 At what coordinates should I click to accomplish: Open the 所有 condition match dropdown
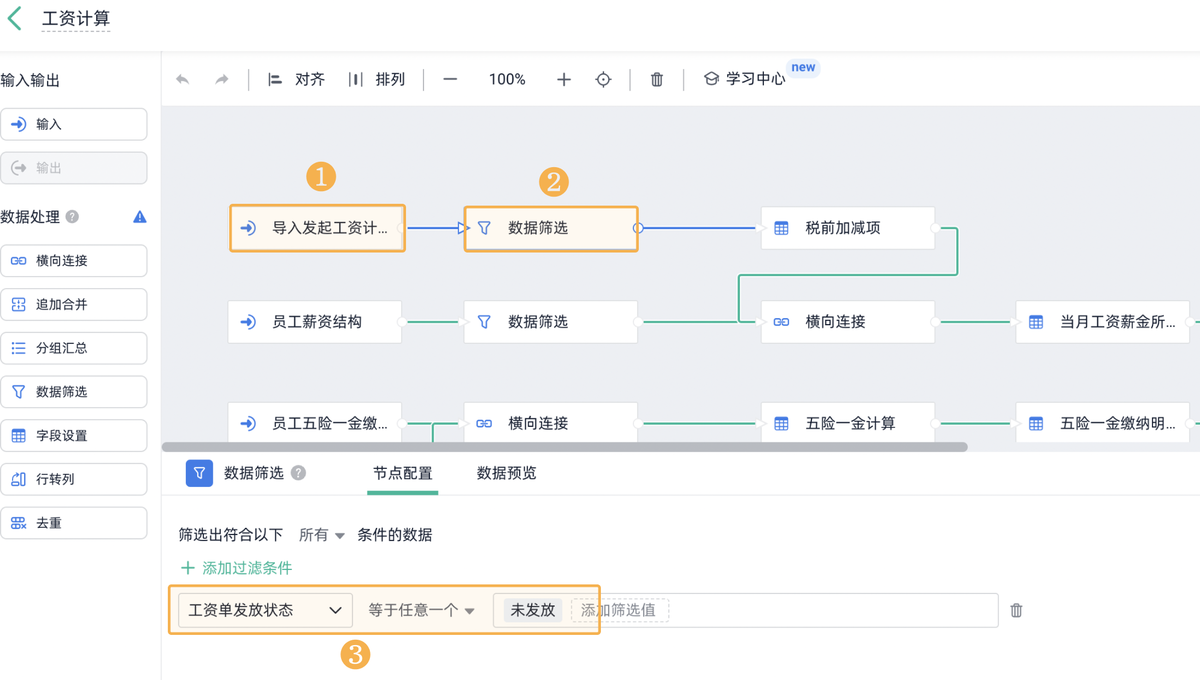(322, 535)
